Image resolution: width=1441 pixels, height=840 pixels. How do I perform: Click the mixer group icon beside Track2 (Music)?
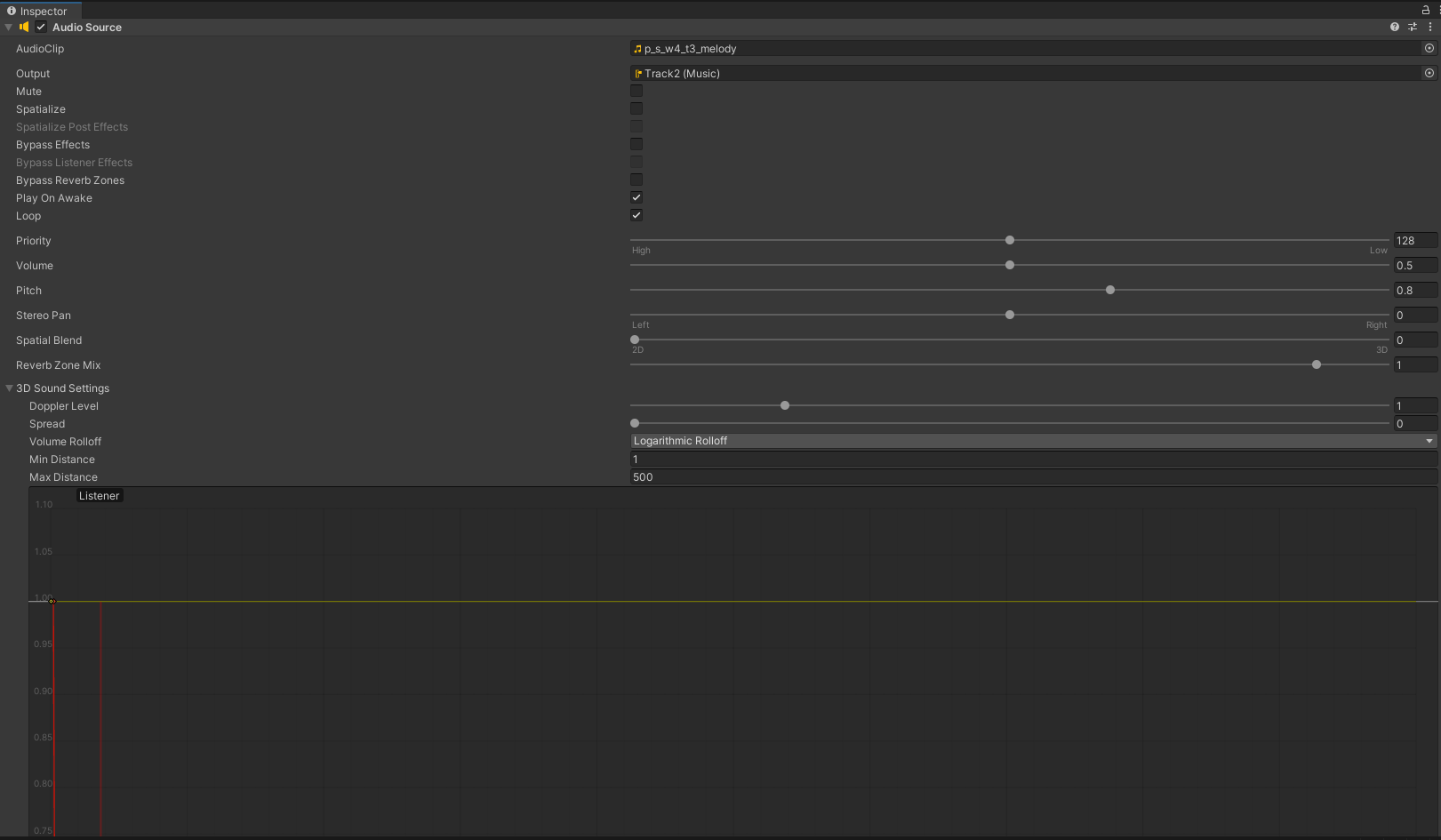638,74
